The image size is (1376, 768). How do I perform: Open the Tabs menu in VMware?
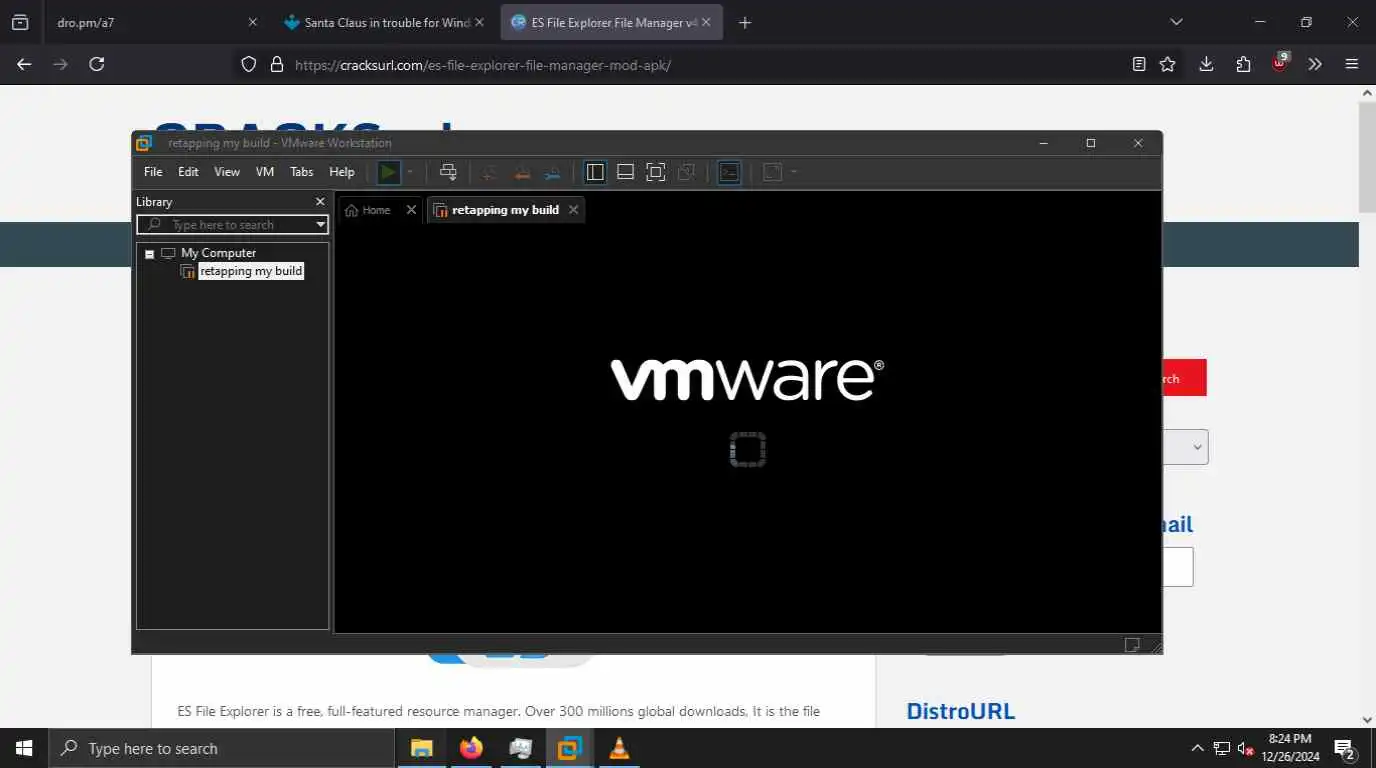click(302, 172)
